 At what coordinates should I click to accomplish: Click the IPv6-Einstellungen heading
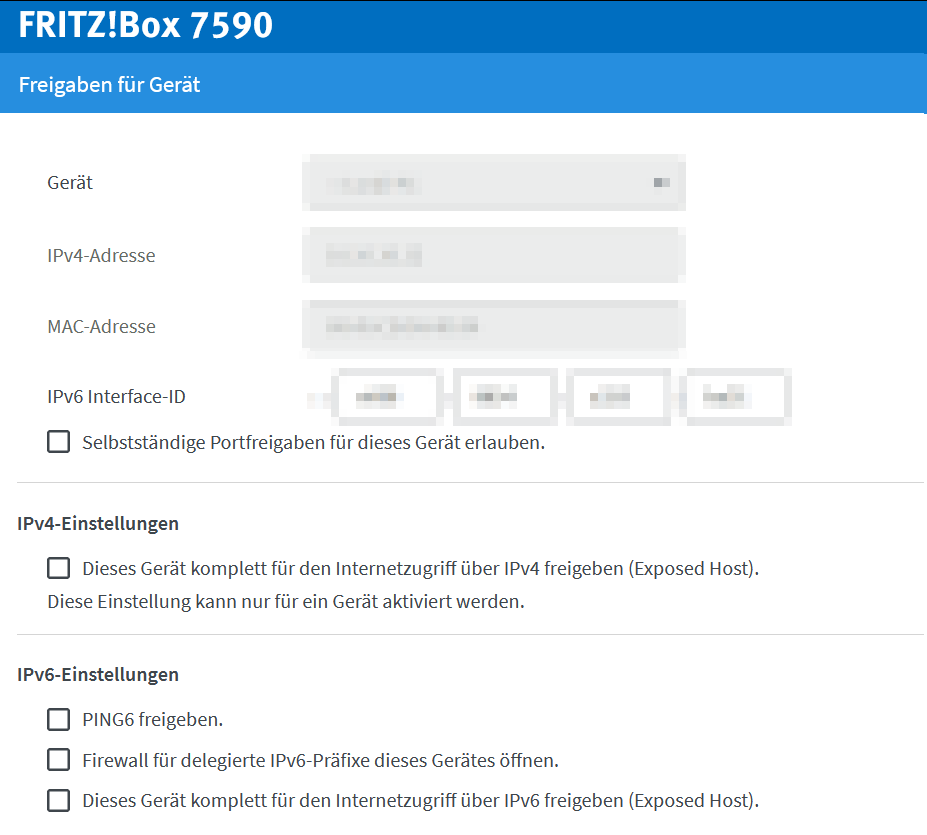click(98, 675)
